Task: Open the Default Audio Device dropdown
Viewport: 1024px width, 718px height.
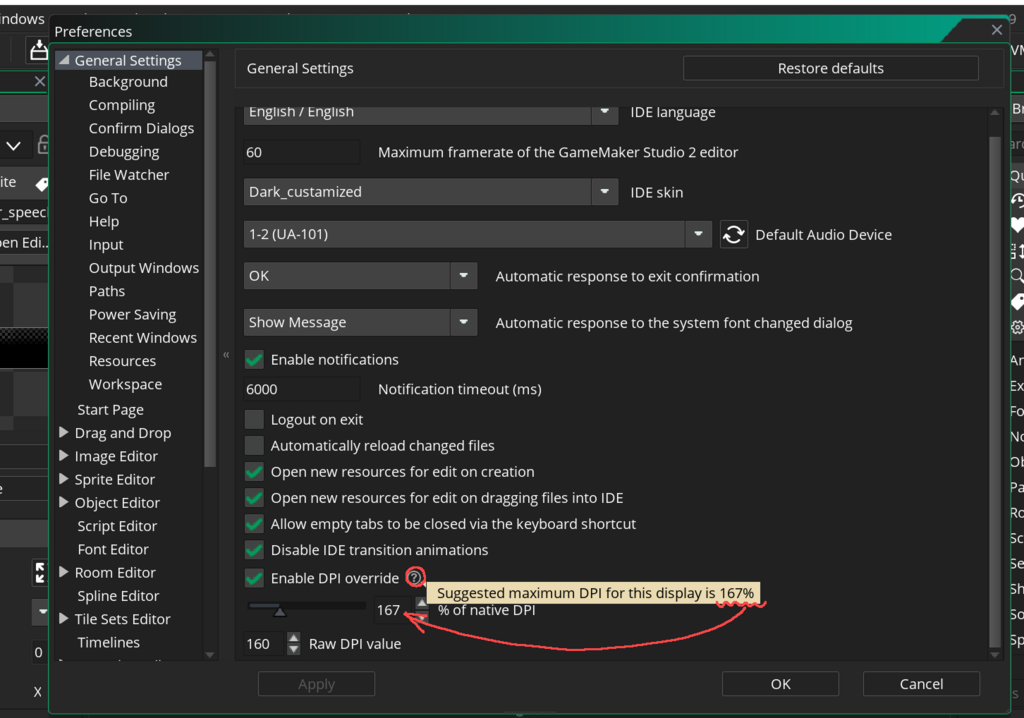Action: click(x=698, y=234)
